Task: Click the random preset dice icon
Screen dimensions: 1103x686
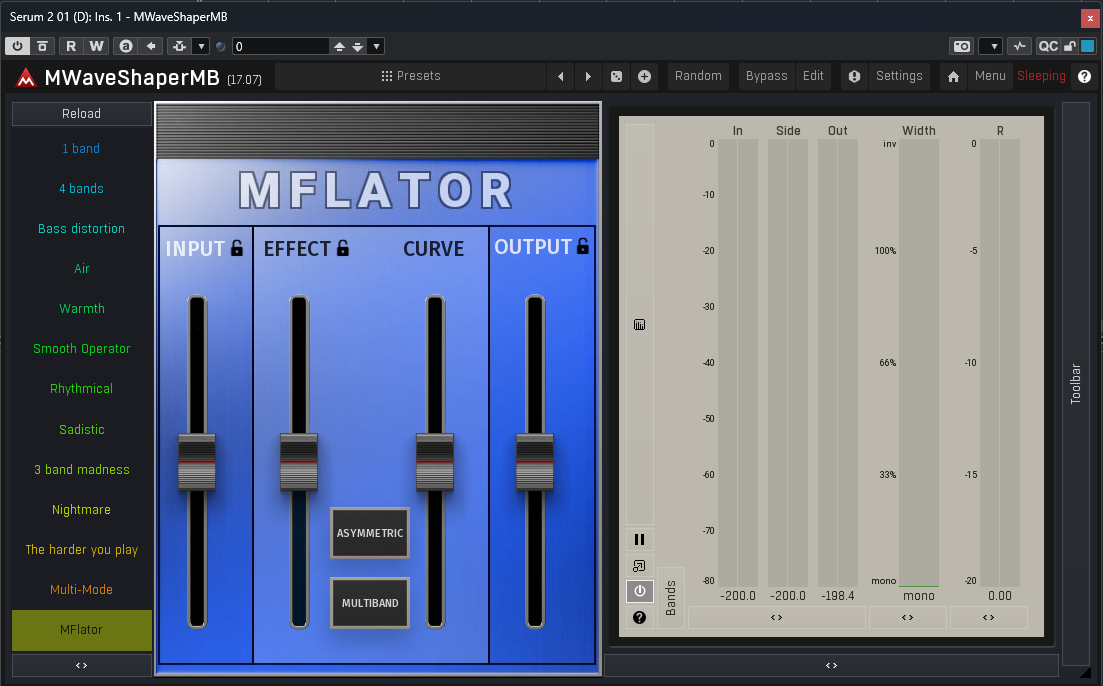Action: tap(617, 76)
